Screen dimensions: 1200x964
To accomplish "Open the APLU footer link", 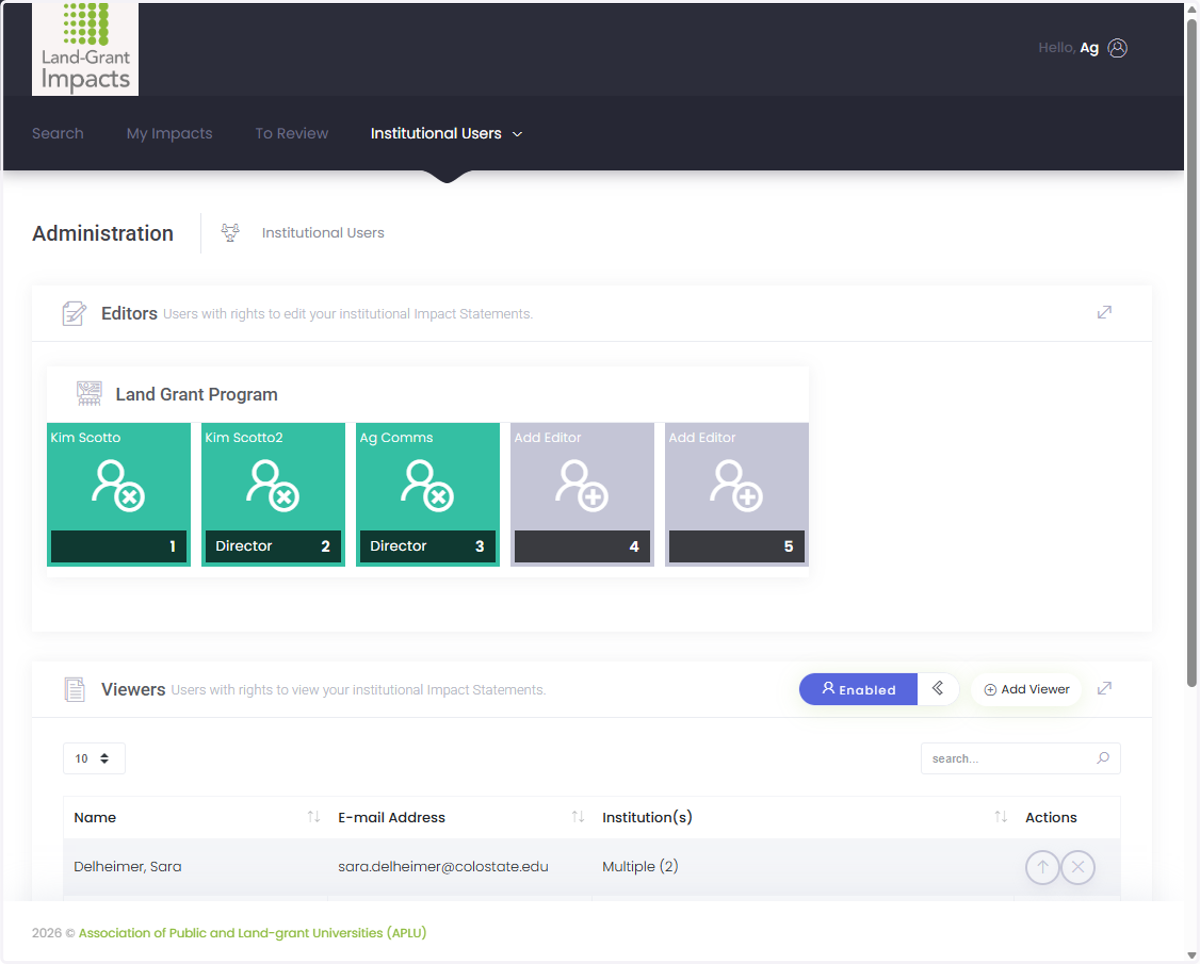I will click(253, 933).
